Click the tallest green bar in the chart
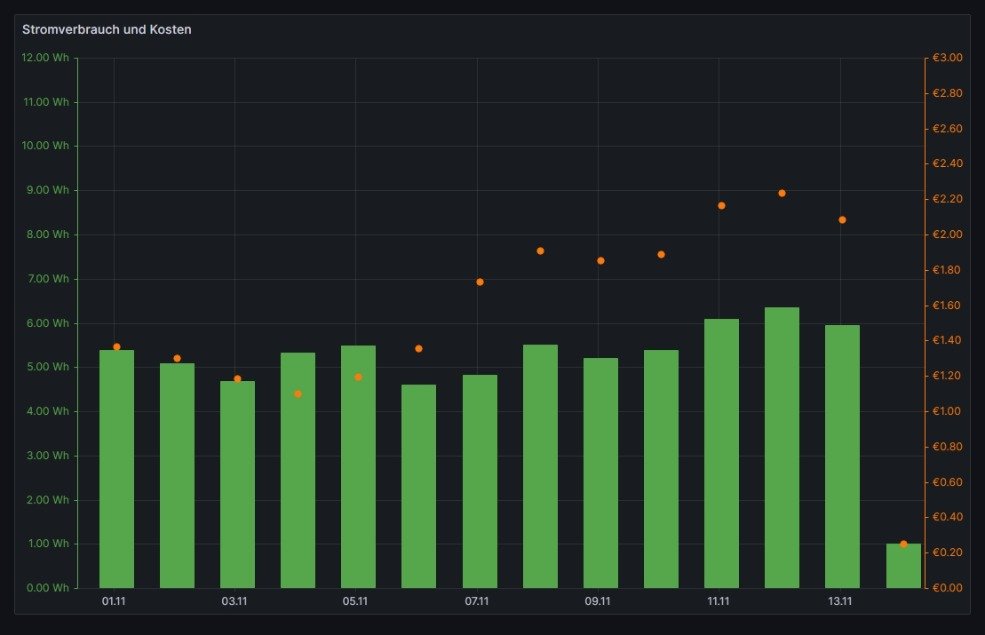The height and width of the screenshot is (635, 985). pyautogui.click(x=782, y=448)
